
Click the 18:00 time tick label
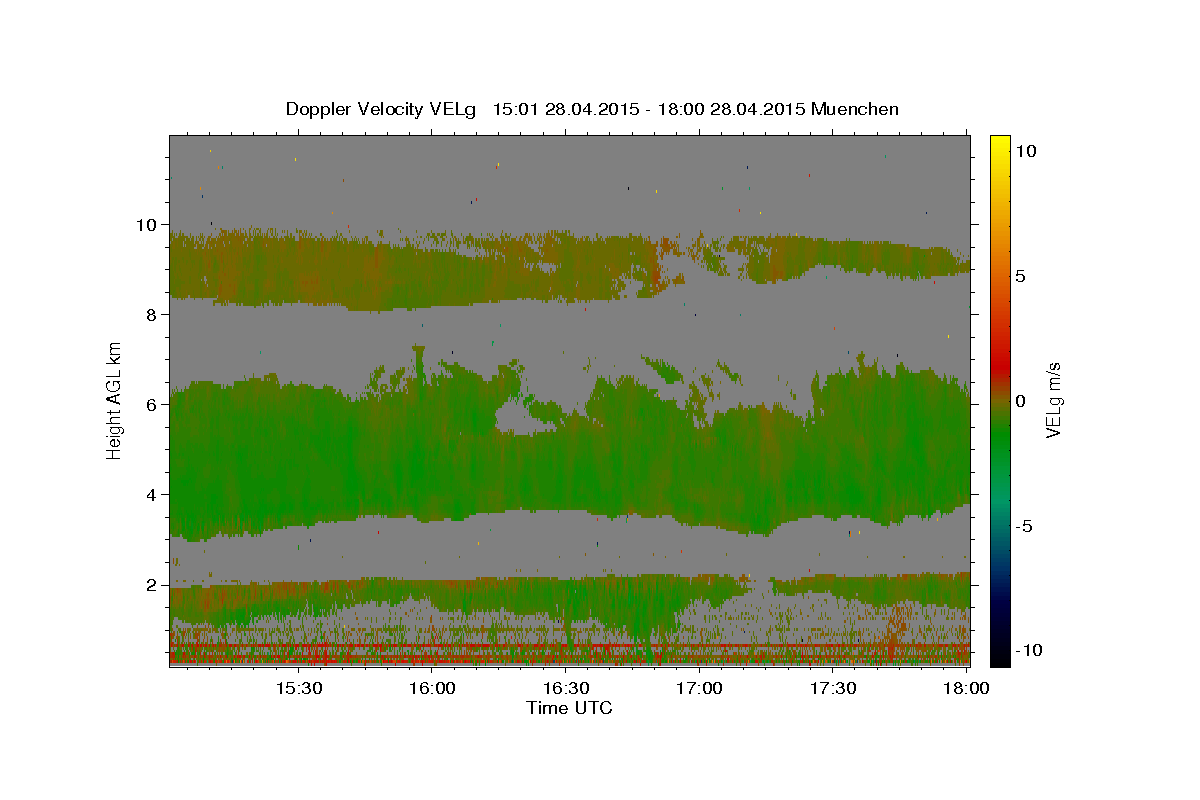pyautogui.click(x=967, y=689)
